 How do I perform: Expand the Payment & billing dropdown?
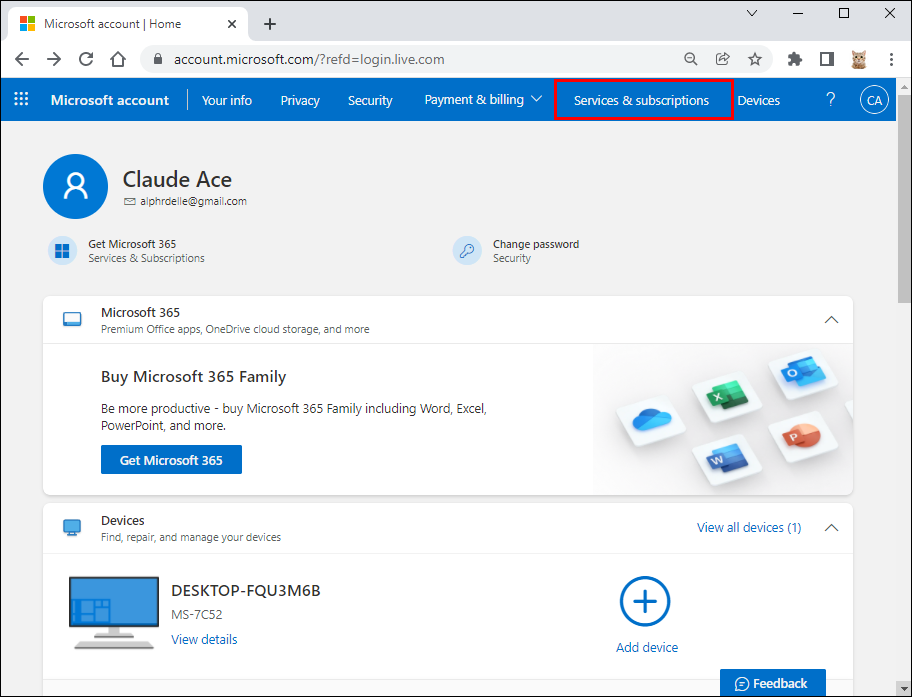point(483,100)
